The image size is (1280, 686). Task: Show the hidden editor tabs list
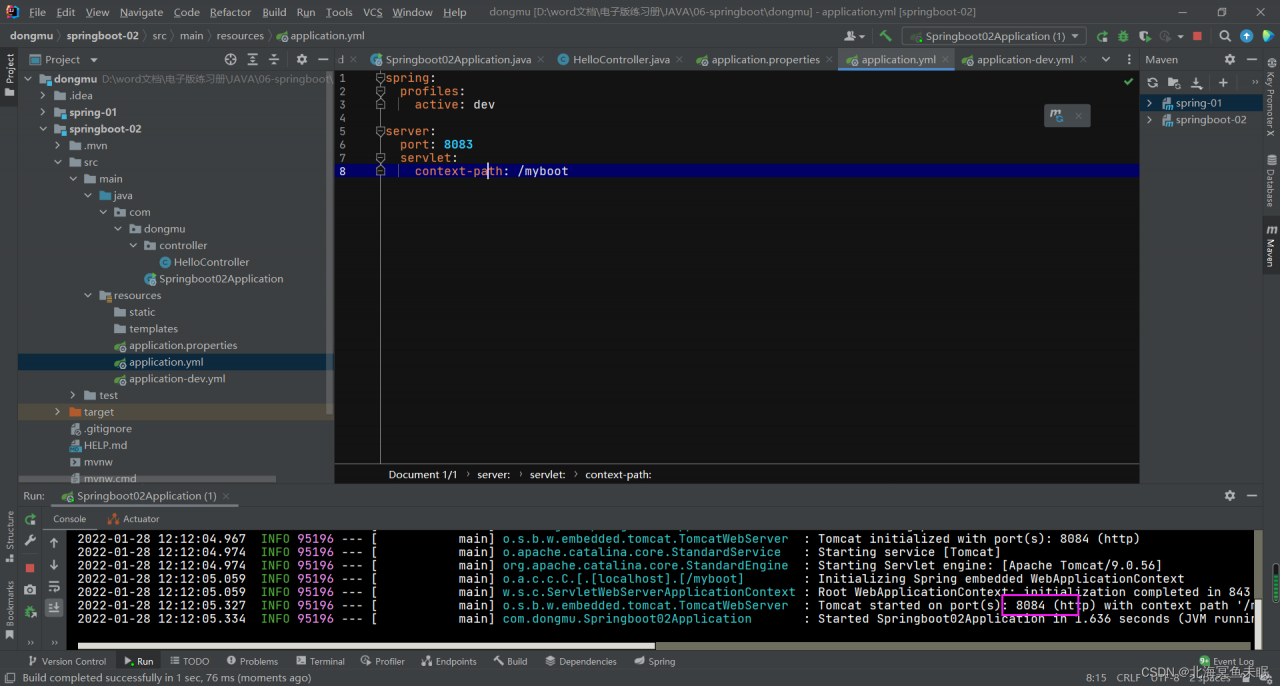click(x=1105, y=60)
